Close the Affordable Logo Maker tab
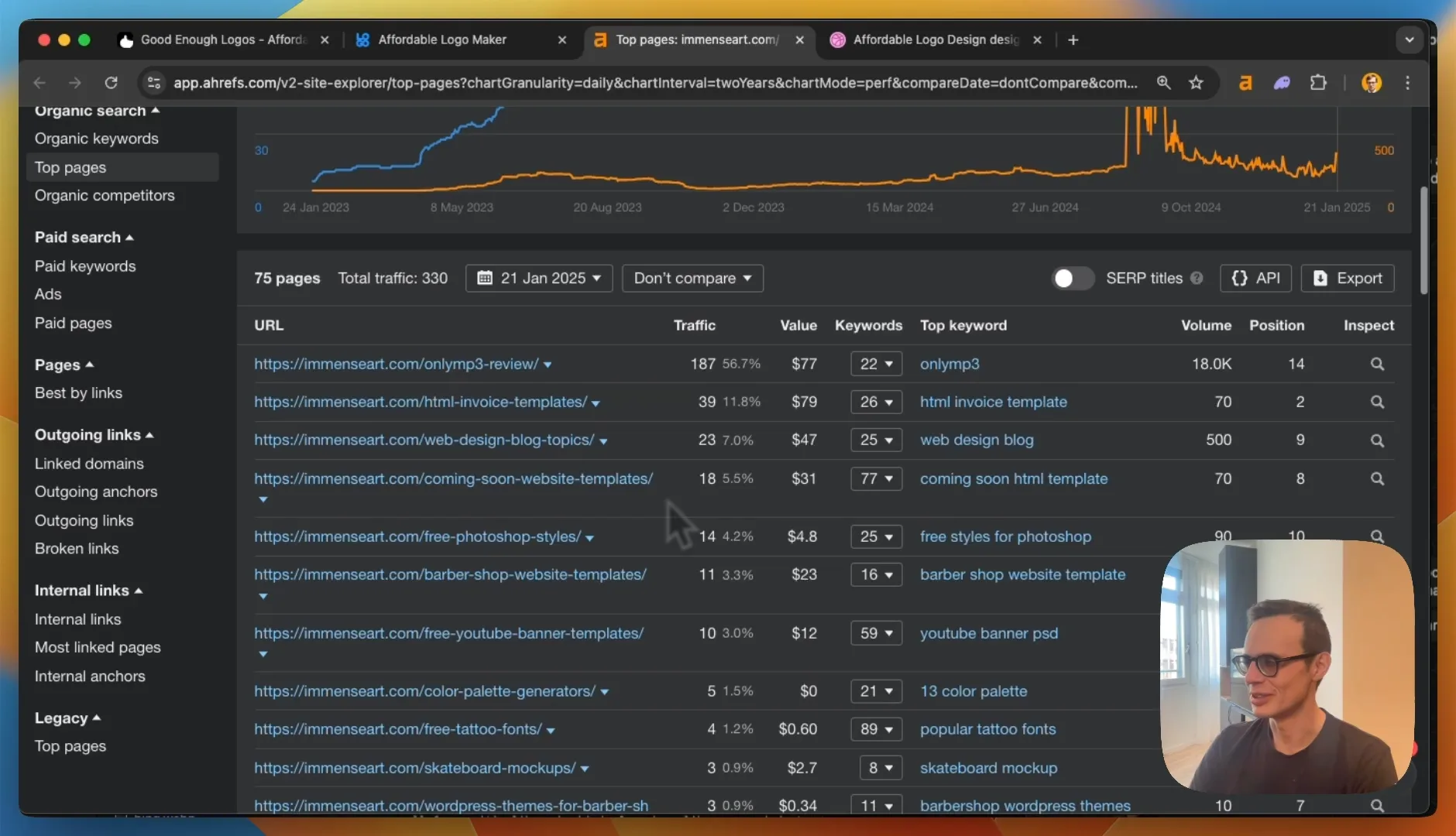Image resolution: width=1456 pixels, height=836 pixels. click(x=562, y=39)
